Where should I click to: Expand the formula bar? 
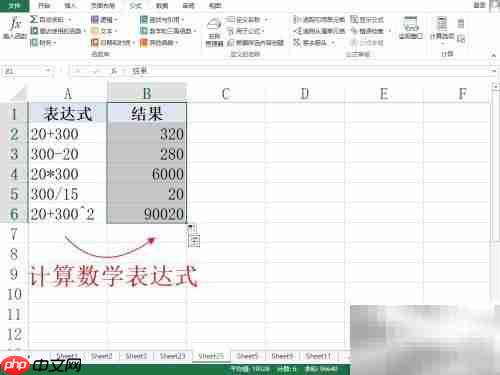(494, 71)
